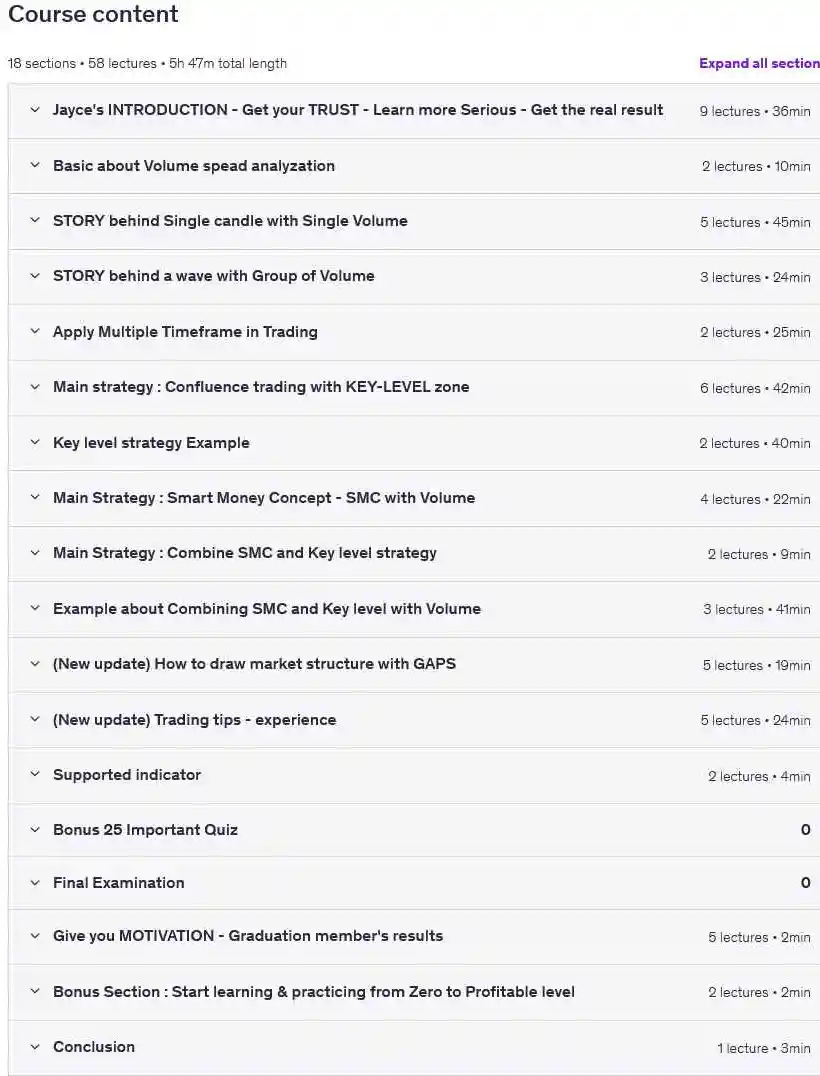Toggle chevron beside Final Examination
This screenshot has height=1076, width=820.
(35, 883)
